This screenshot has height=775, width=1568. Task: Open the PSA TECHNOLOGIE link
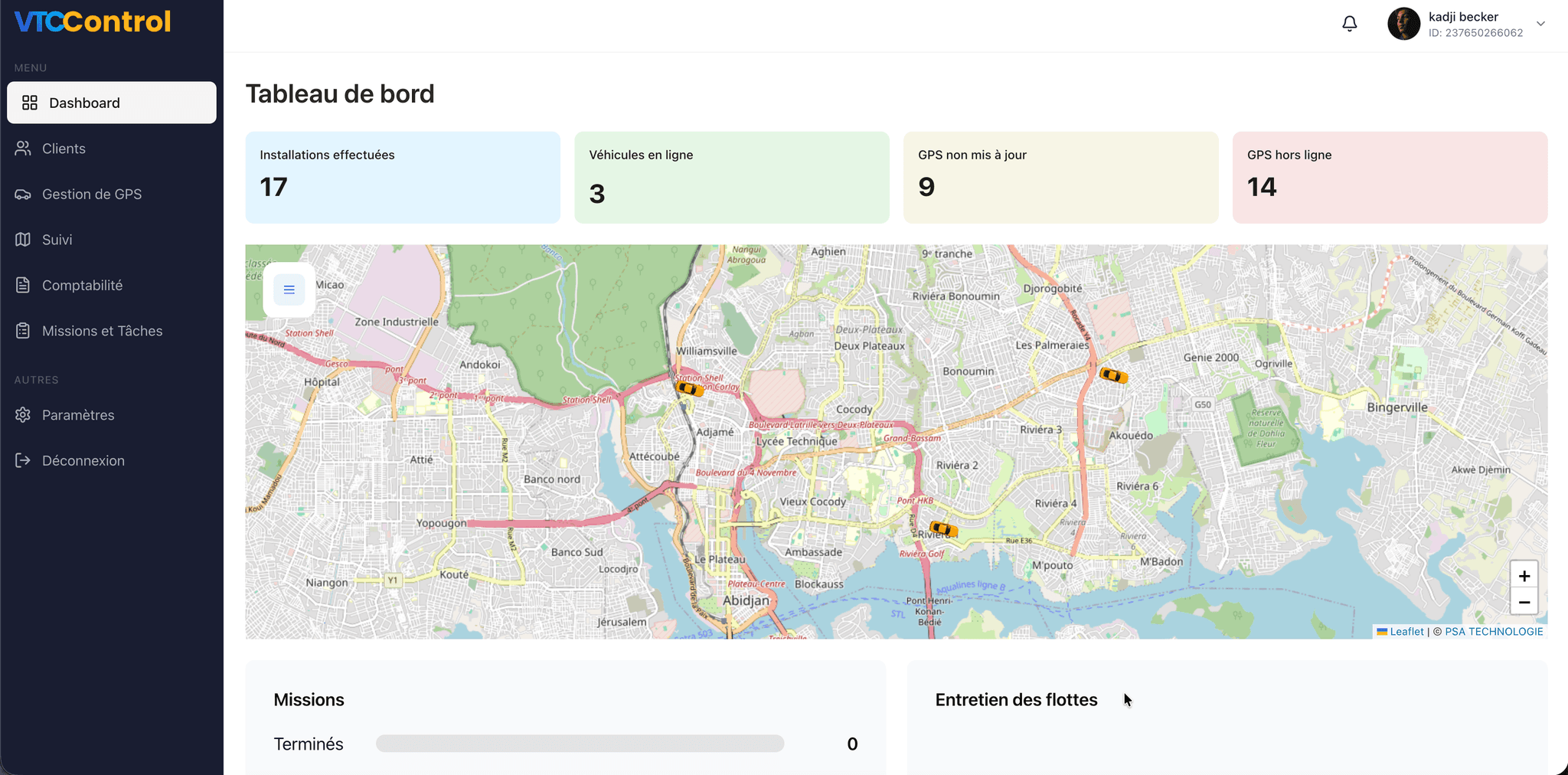click(1493, 632)
